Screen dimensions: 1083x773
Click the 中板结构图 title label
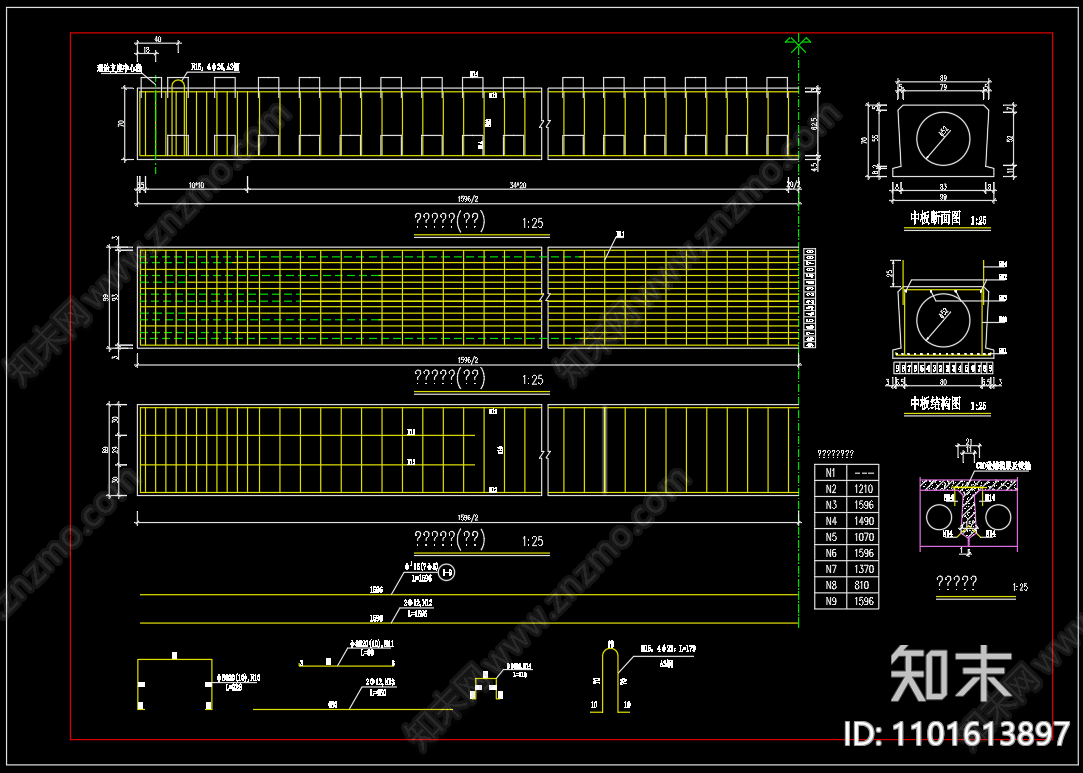click(935, 403)
